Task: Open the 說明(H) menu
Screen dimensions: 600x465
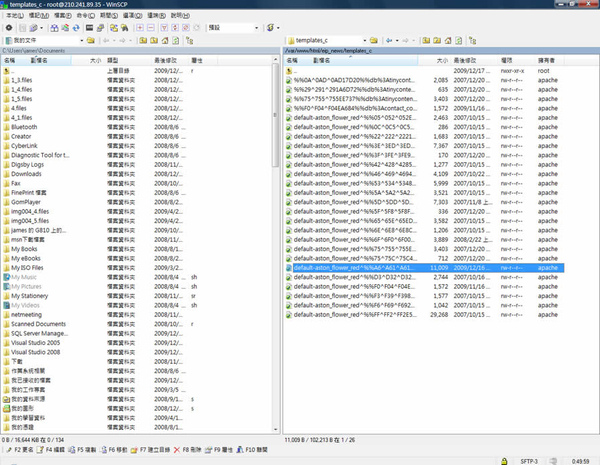Action: tap(180, 15)
